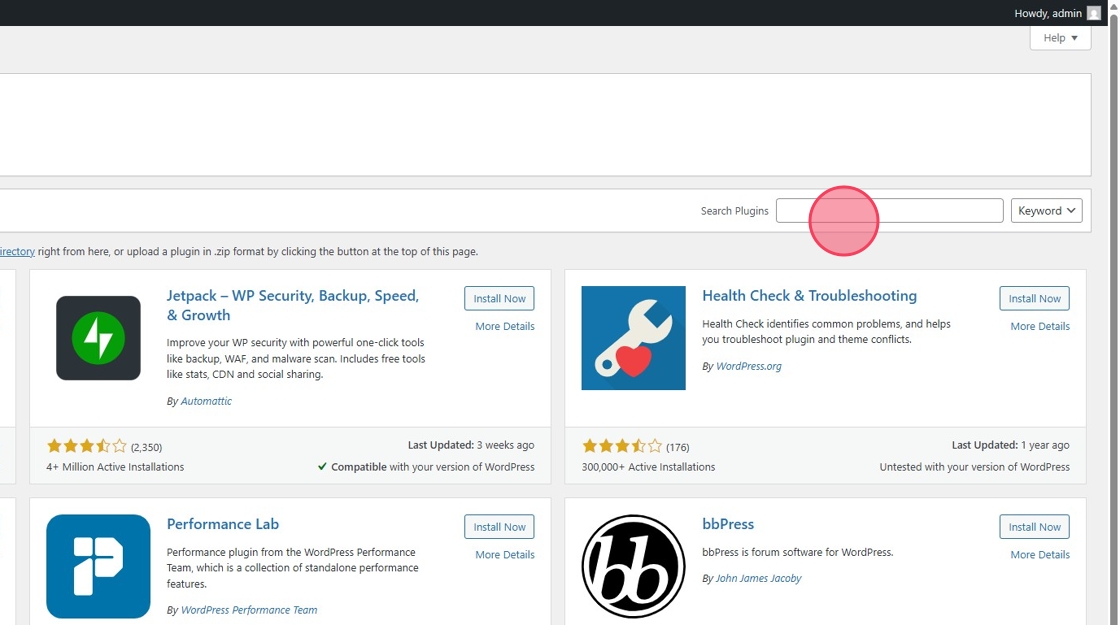This screenshot has height=625, width=1120.
Task: Open the Keyword search type dropdown
Action: [1046, 211]
